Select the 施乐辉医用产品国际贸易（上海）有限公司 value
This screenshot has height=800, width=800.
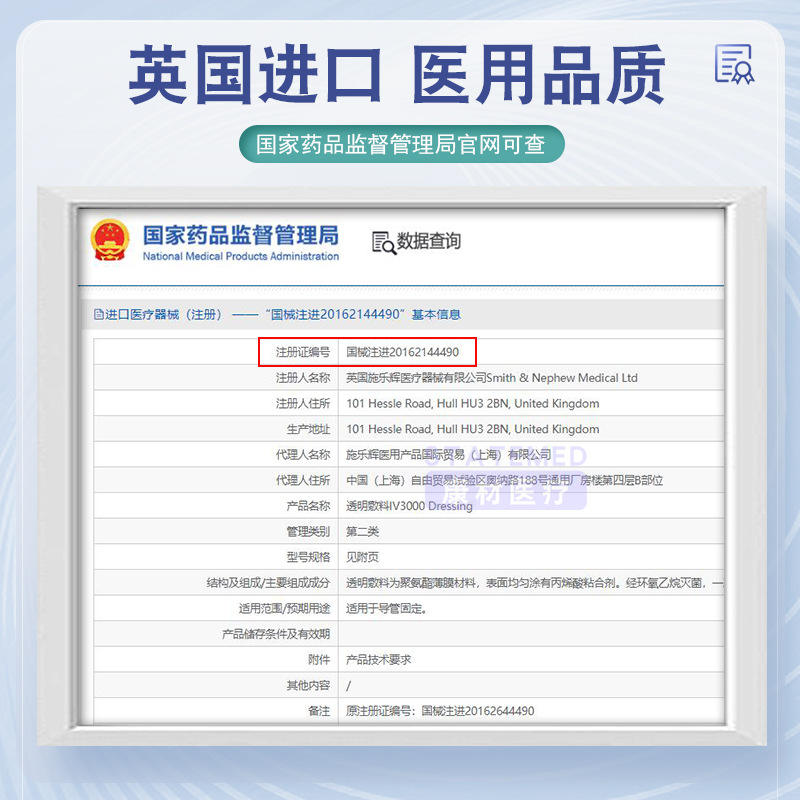448,455
